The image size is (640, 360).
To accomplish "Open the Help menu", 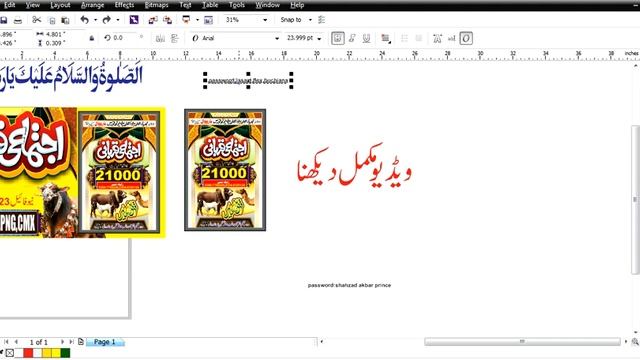I will point(297,5).
